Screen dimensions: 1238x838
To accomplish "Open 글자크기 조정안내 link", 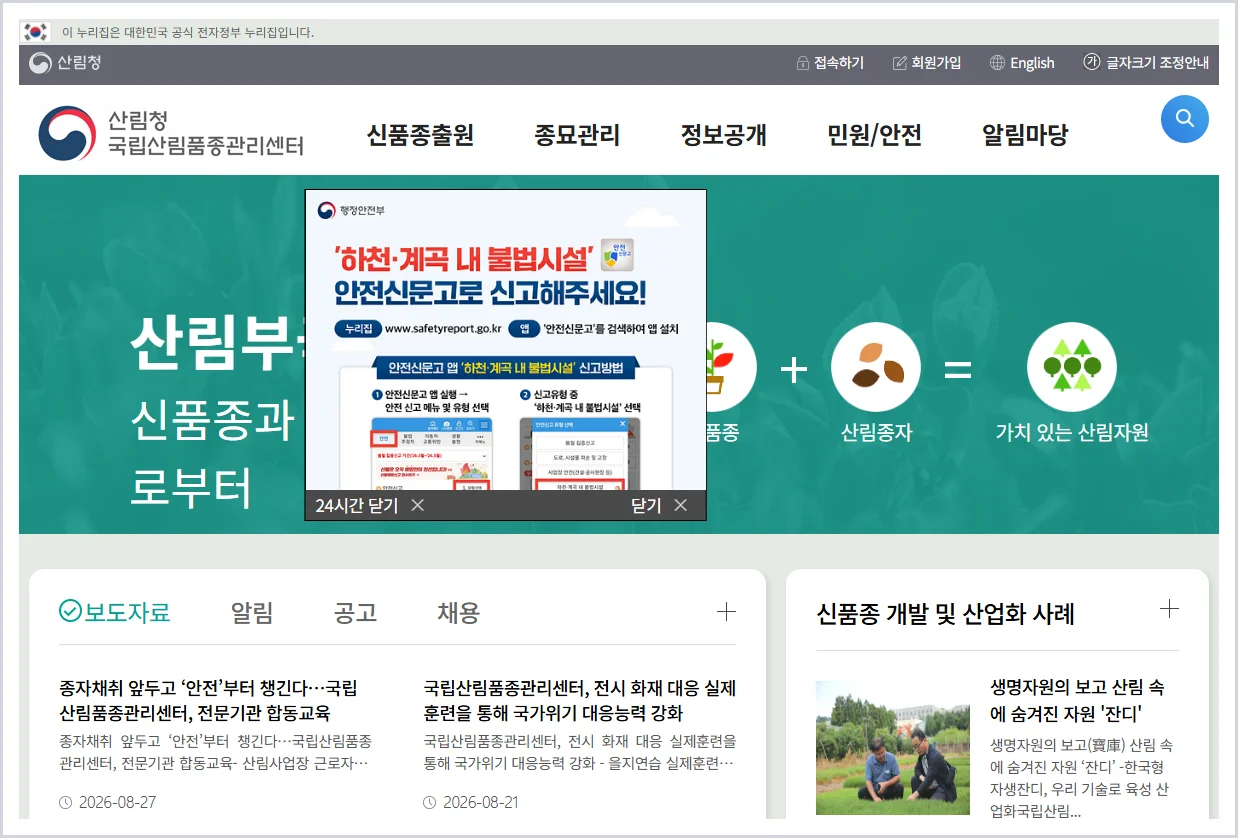I will click(x=1157, y=63).
